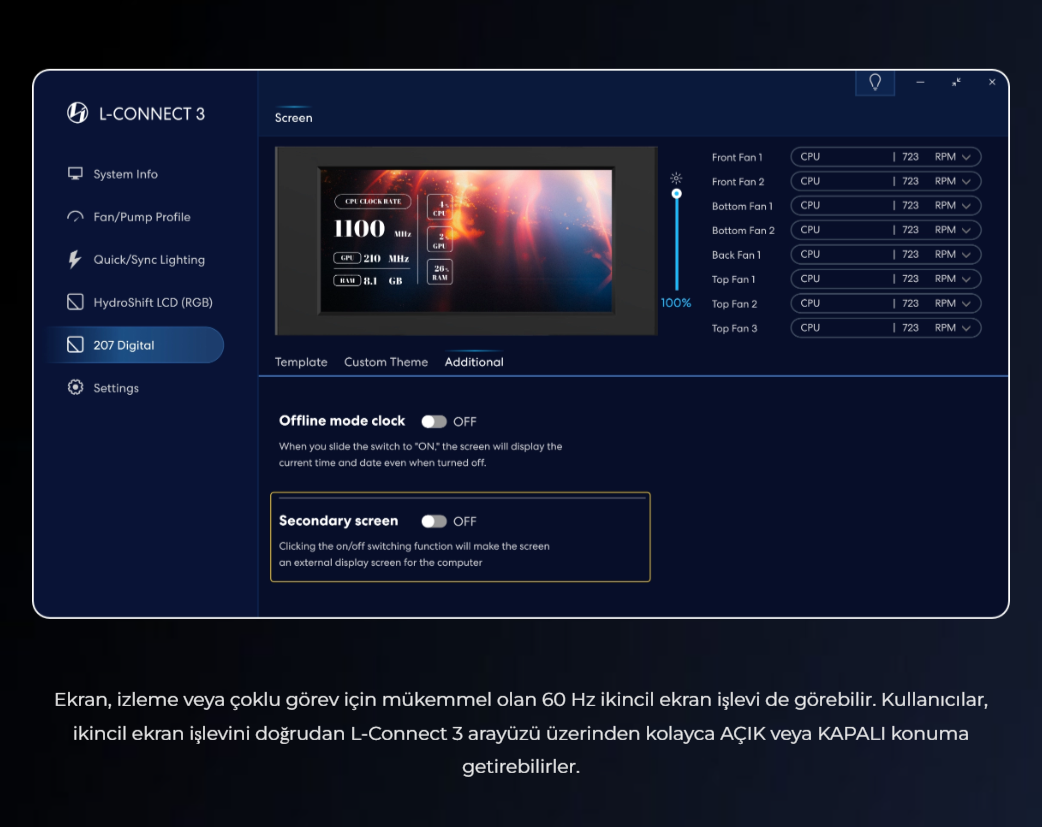This screenshot has width=1042, height=827.
Task: Expand the Top Fan 2 dropdown
Action: (885, 303)
